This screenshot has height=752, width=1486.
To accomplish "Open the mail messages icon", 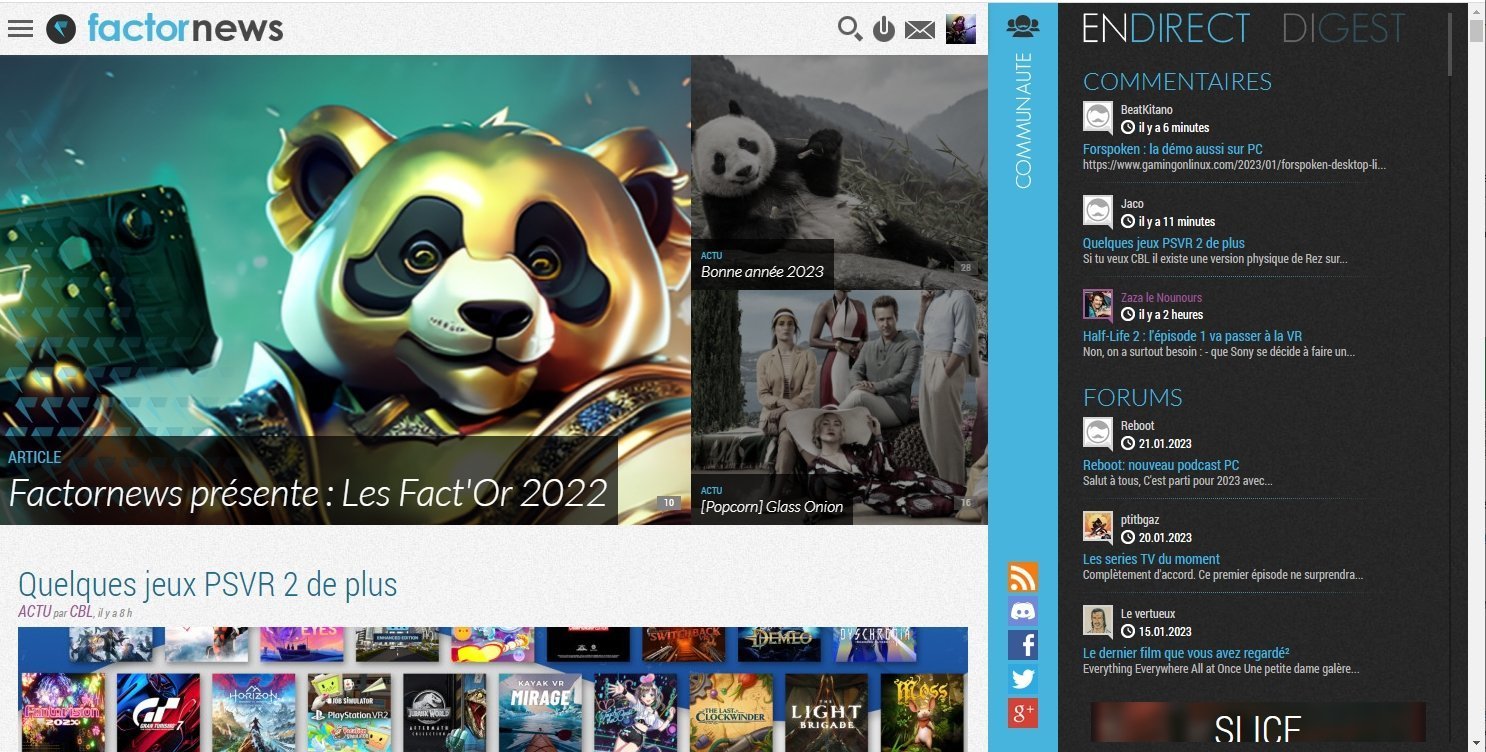I will (919, 30).
